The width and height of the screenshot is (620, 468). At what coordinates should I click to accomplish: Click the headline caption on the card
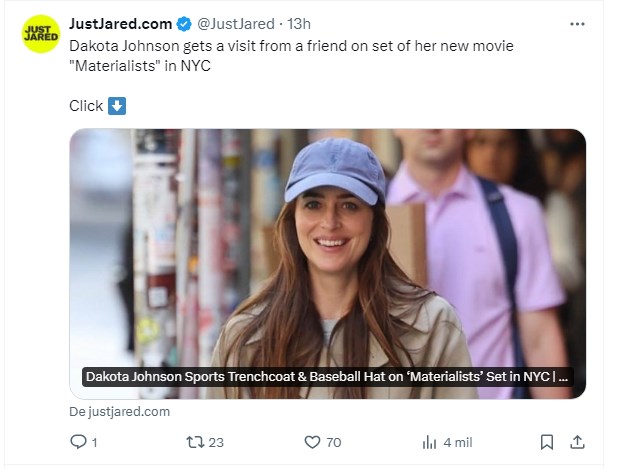(x=327, y=377)
